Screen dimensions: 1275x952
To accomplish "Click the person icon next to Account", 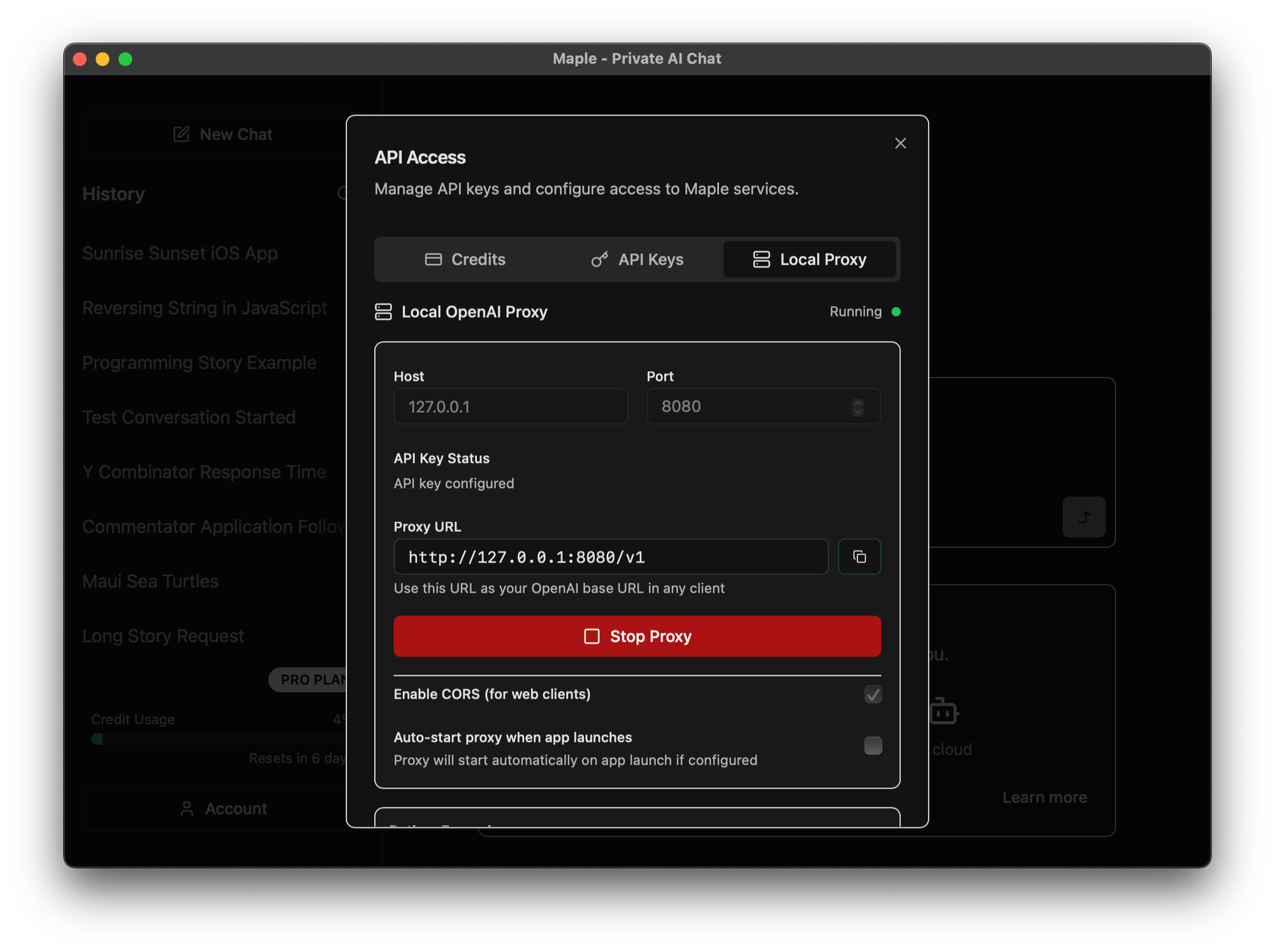I will coord(187,808).
